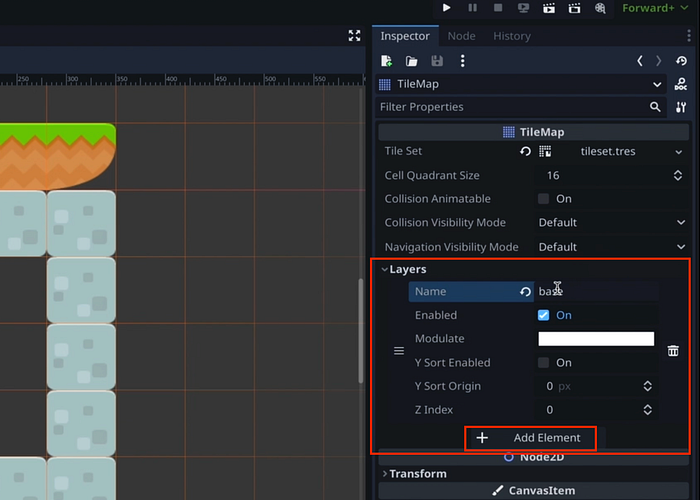Viewport: 700px width, 500px height.
Task: Click the Modulate property label
Action: click(x=439, y=339)
